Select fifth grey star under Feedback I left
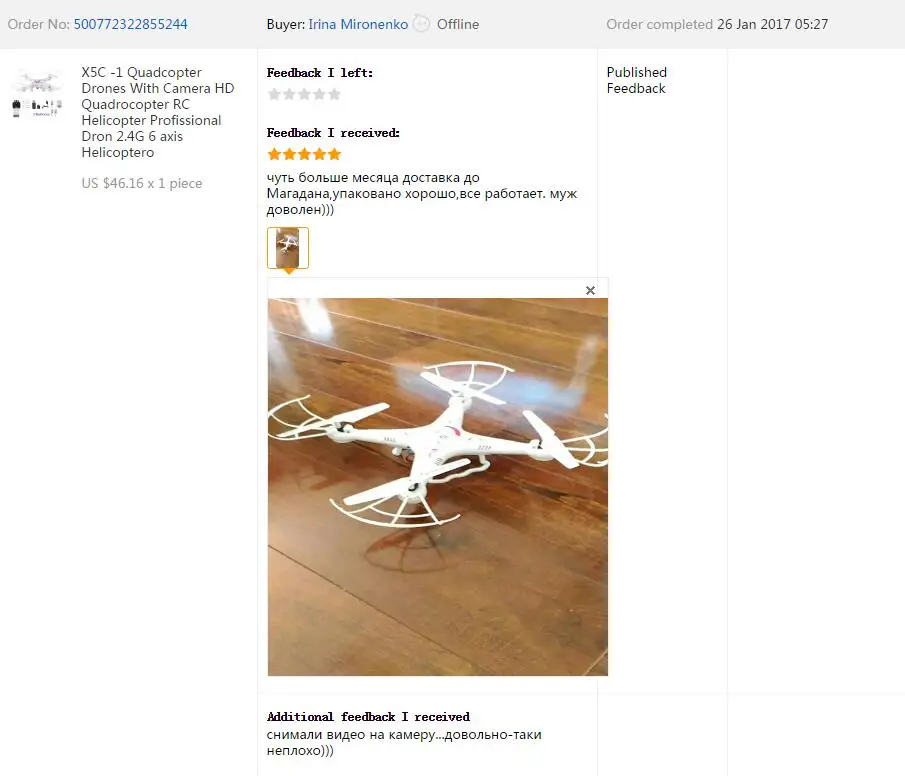905x776 pixels. pyautogui.click(x=334, y=94)
